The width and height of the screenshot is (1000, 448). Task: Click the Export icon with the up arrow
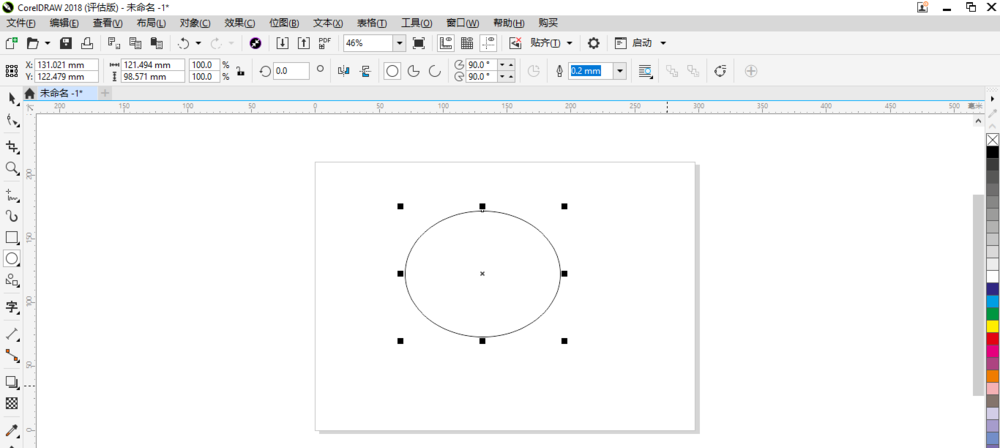click(304, 43)
